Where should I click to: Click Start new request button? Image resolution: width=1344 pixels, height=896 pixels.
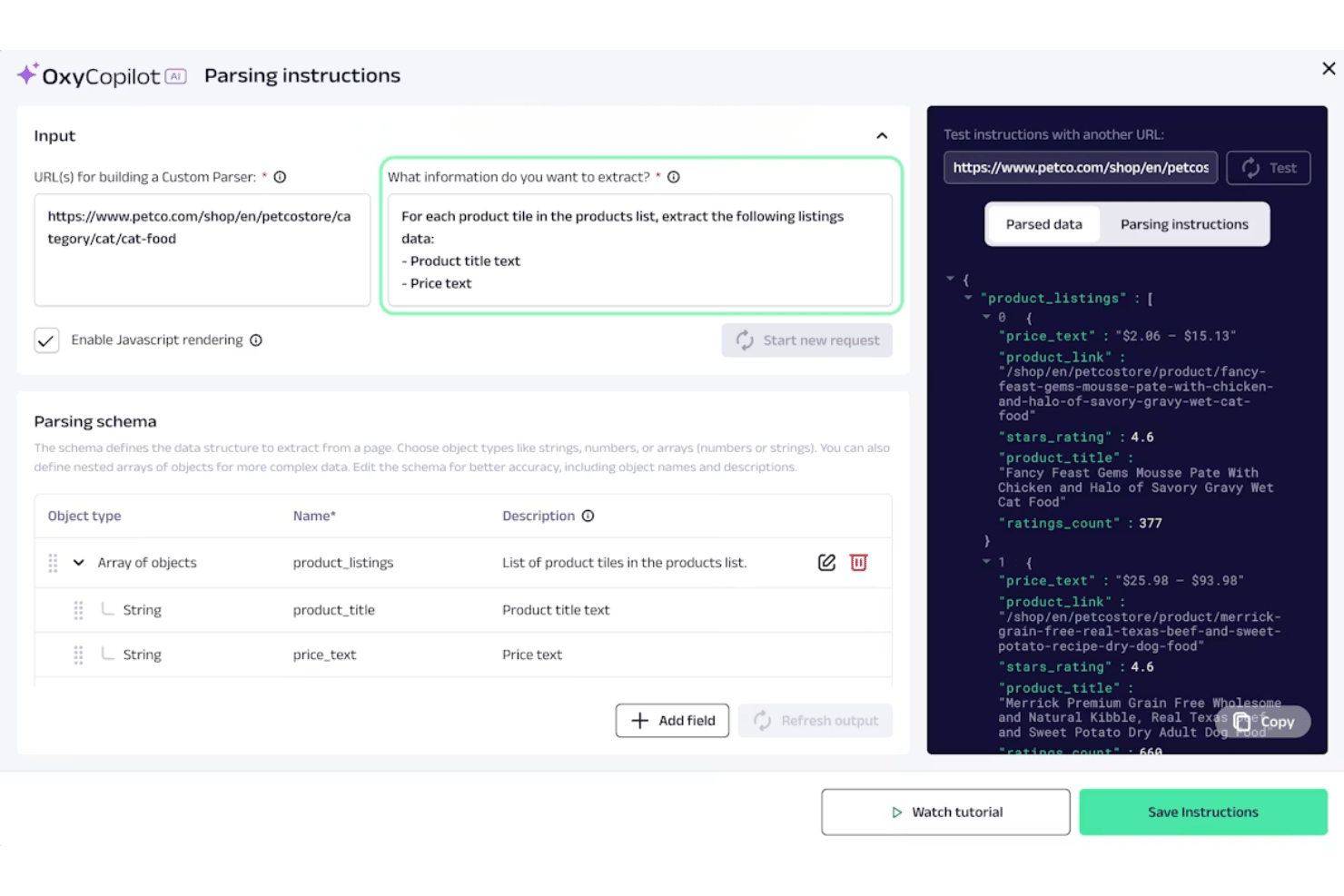[807, 340]
